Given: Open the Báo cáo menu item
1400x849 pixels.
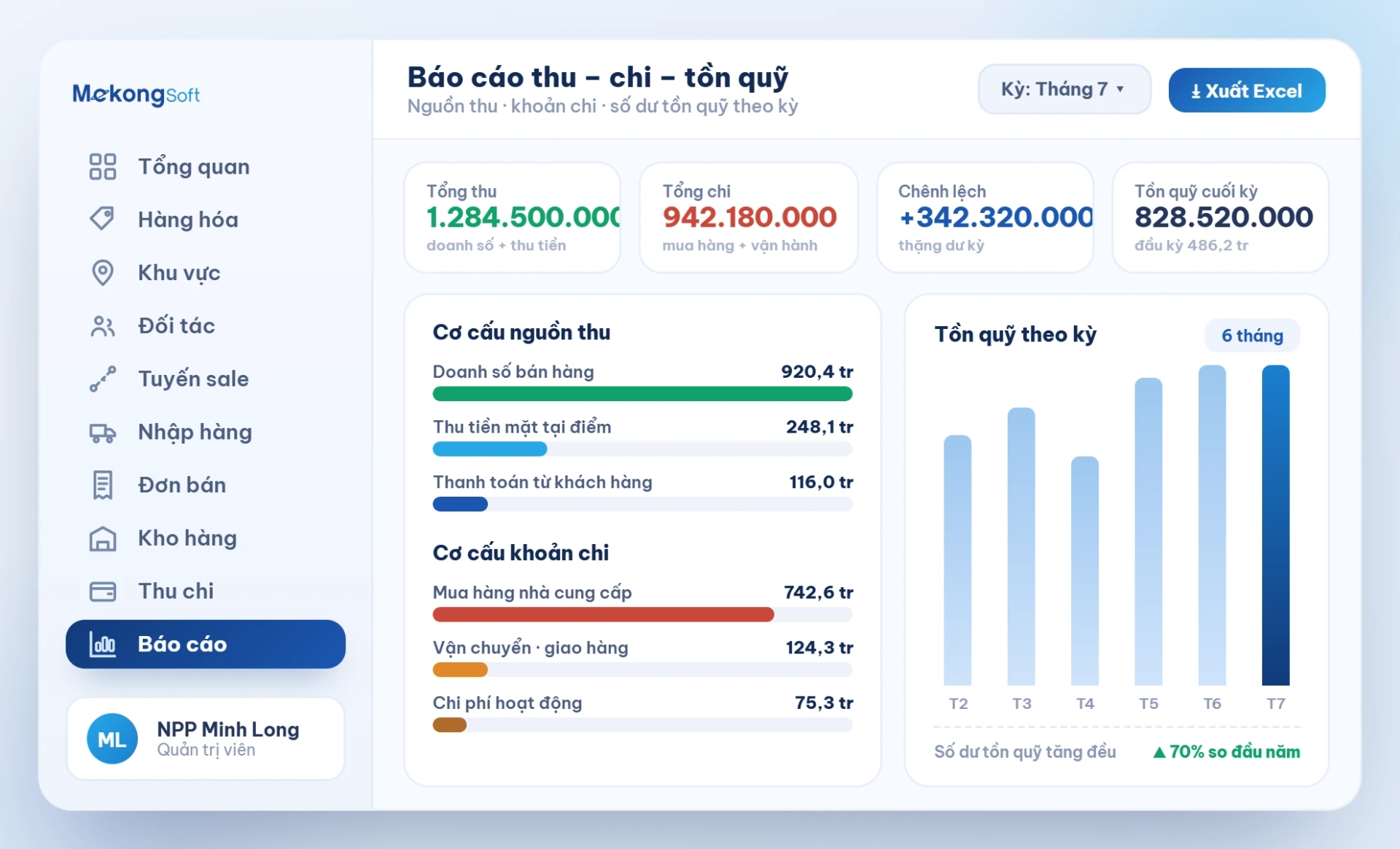Looking at the screenshot, I should [206, 644].
